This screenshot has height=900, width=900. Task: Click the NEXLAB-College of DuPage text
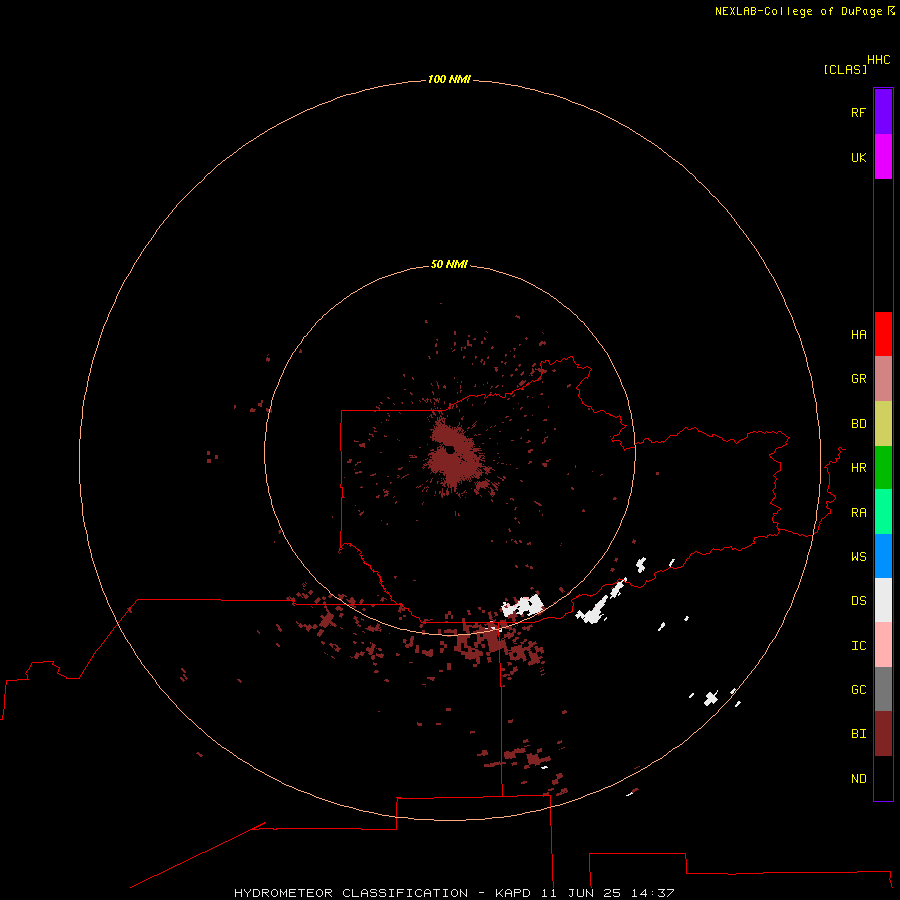(x=798, y=11)
